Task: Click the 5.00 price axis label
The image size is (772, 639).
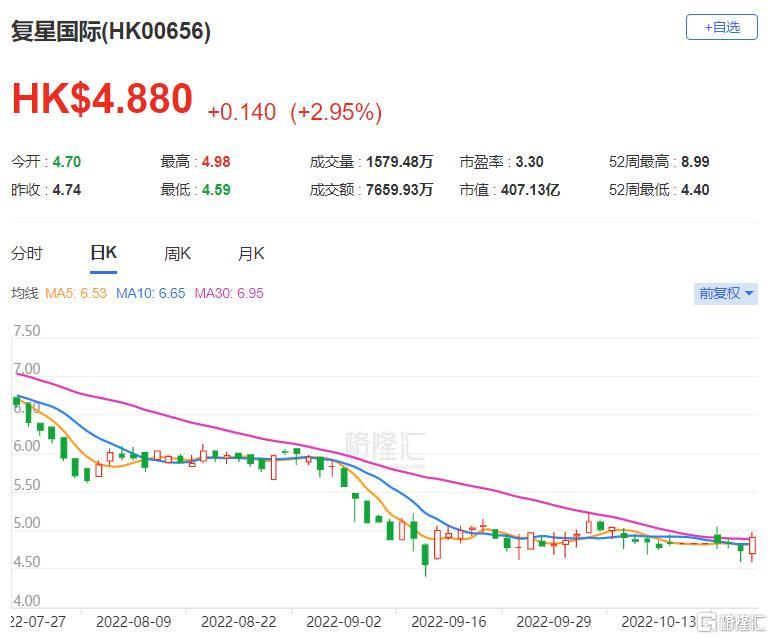Action: point(27,523)
